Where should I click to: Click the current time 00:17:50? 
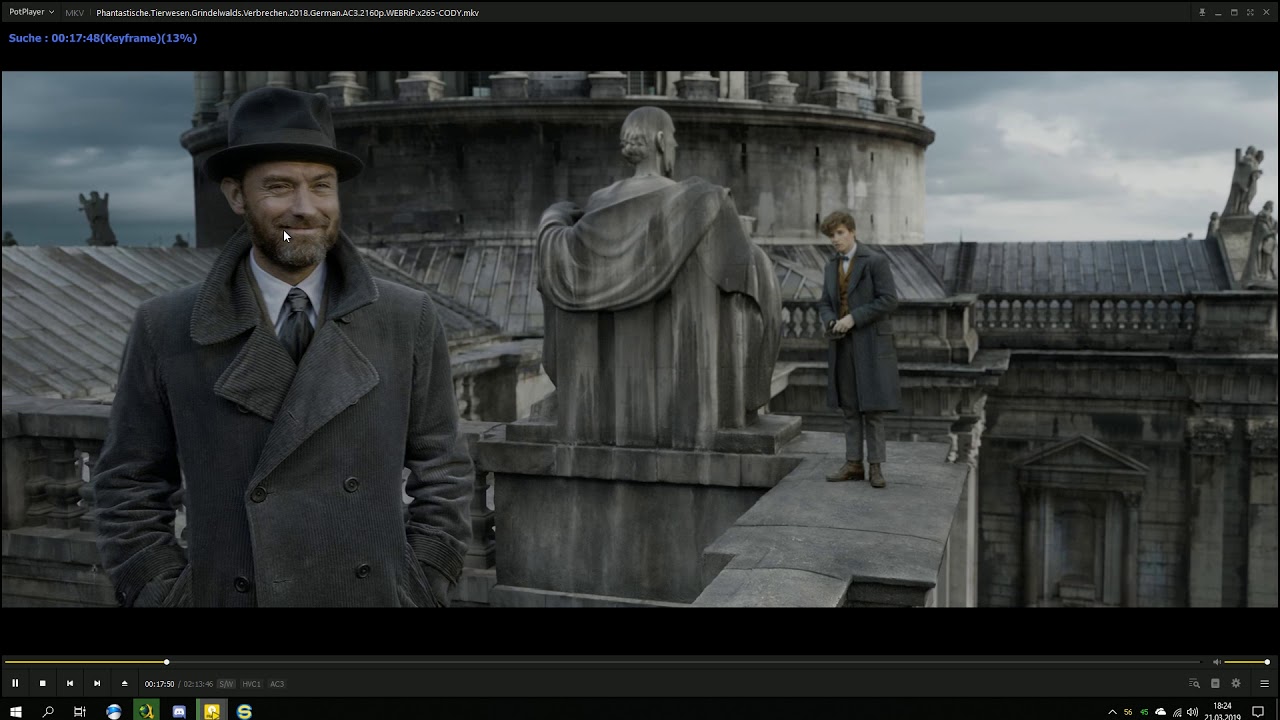[159, 684]
